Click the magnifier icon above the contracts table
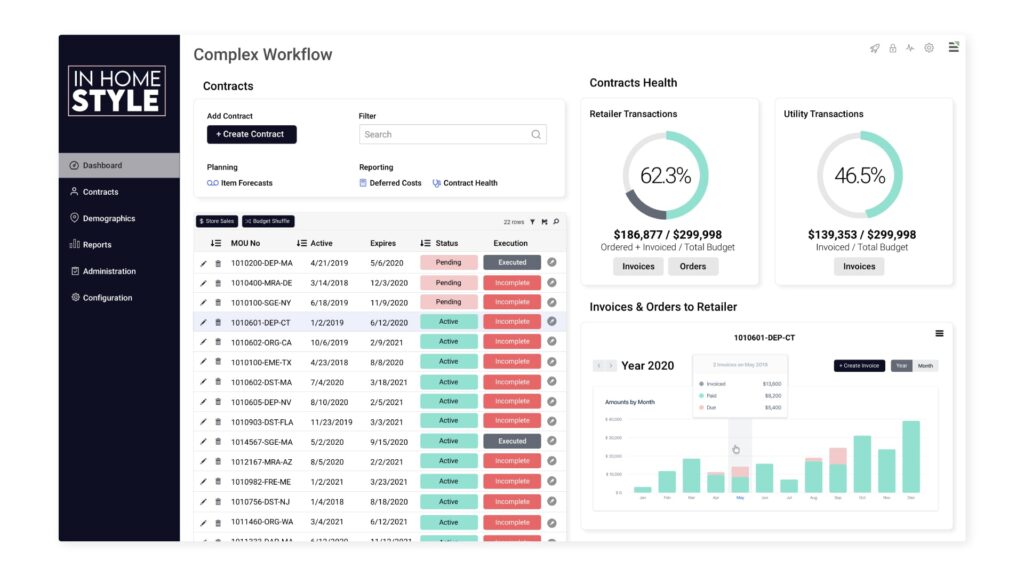1024x576 pixels. [556, 222]
